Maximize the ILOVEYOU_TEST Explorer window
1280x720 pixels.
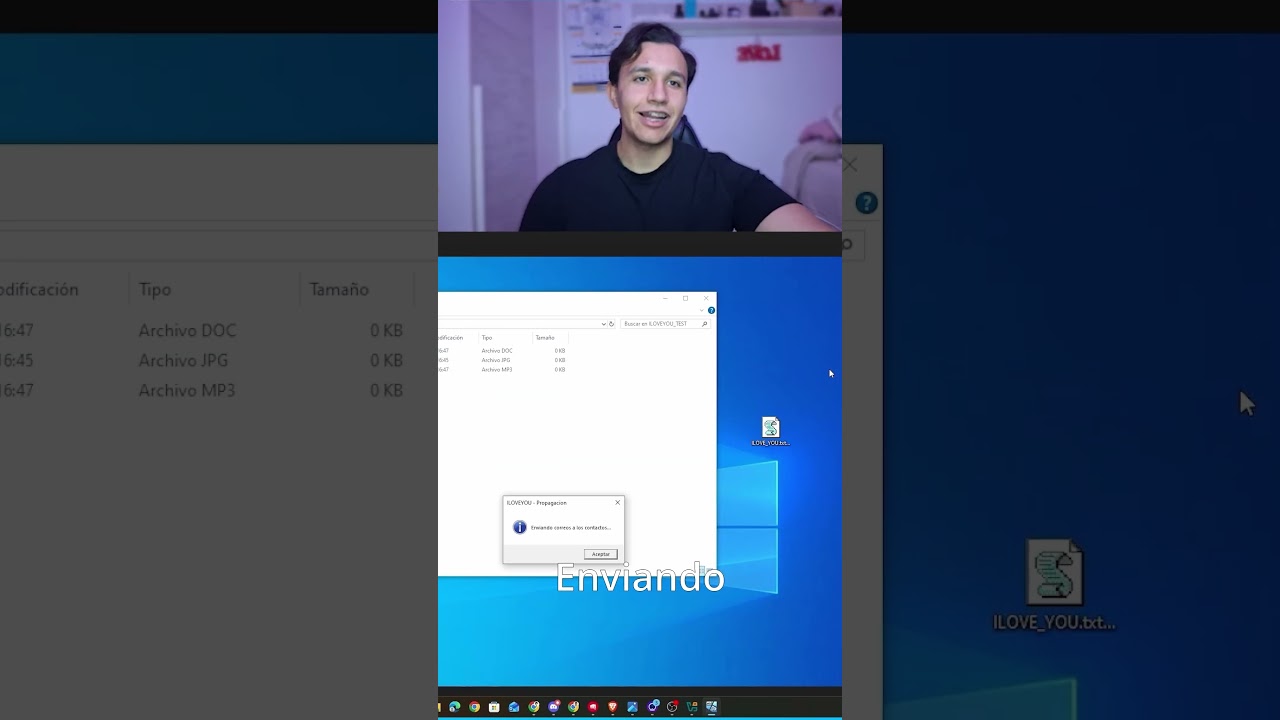pos(685,298)
